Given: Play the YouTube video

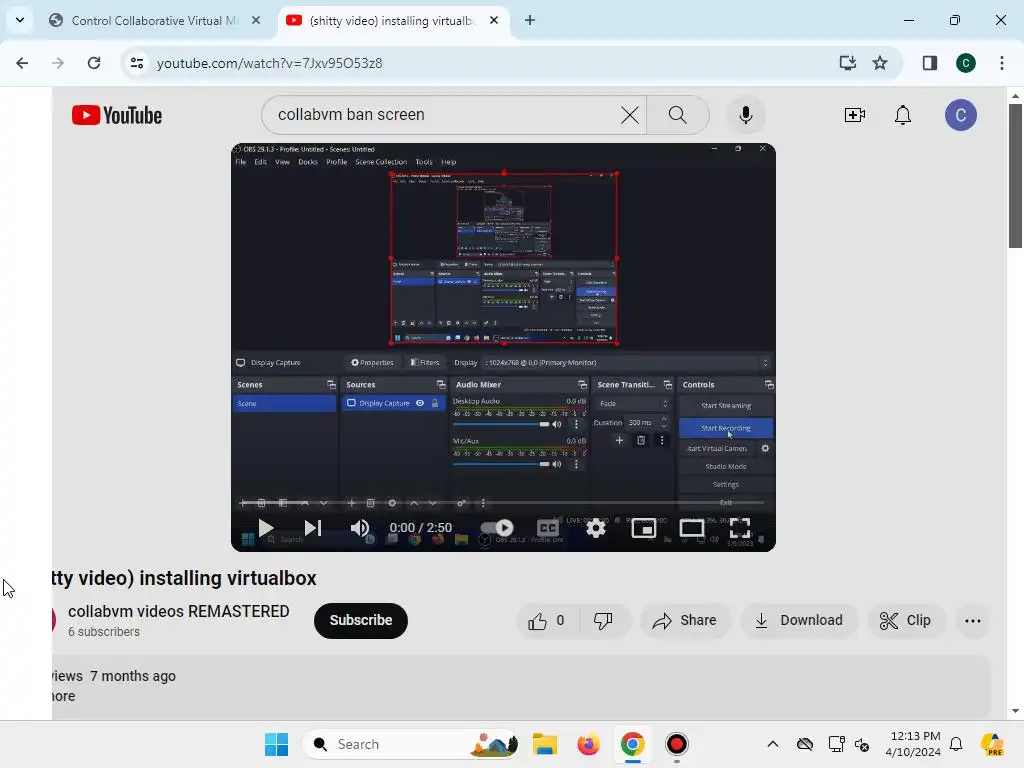Looking at the screenshot, I should [x=265, y=528].
